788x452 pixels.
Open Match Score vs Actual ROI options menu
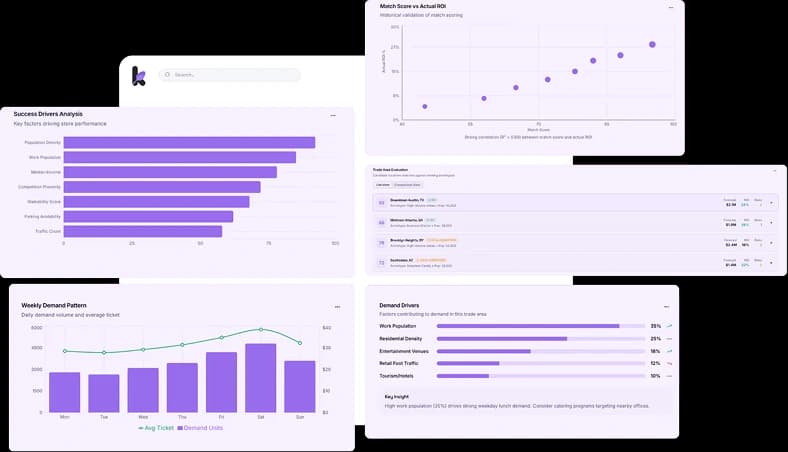click(x=671, y=8)
